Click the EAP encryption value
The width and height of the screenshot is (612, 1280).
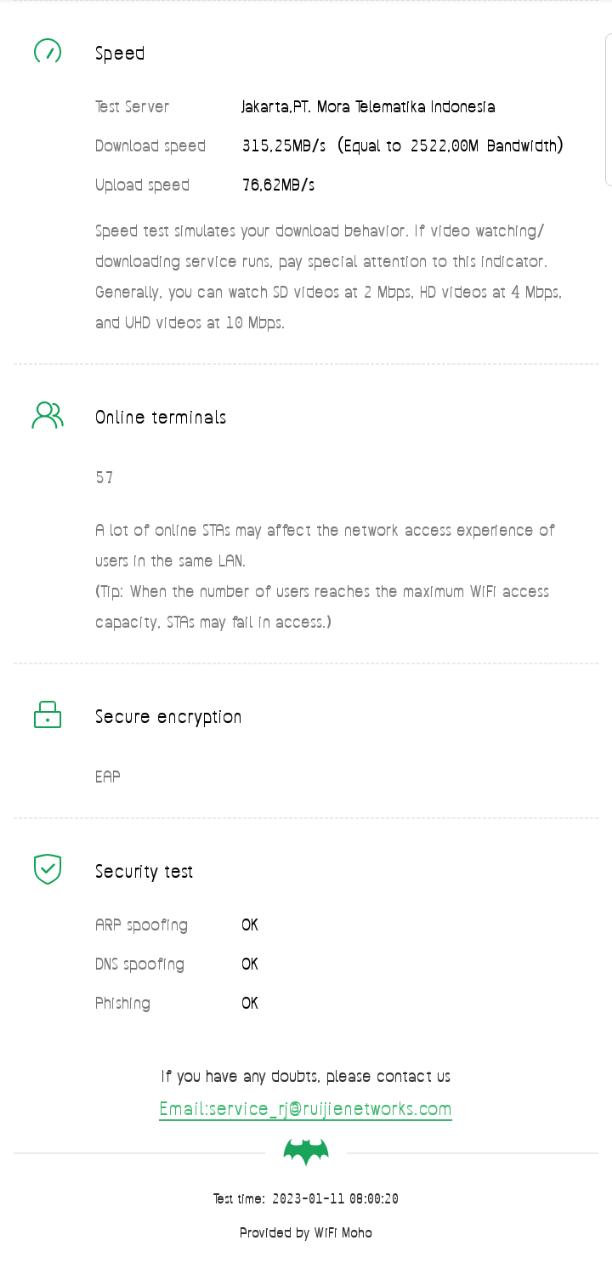point(108,776)
